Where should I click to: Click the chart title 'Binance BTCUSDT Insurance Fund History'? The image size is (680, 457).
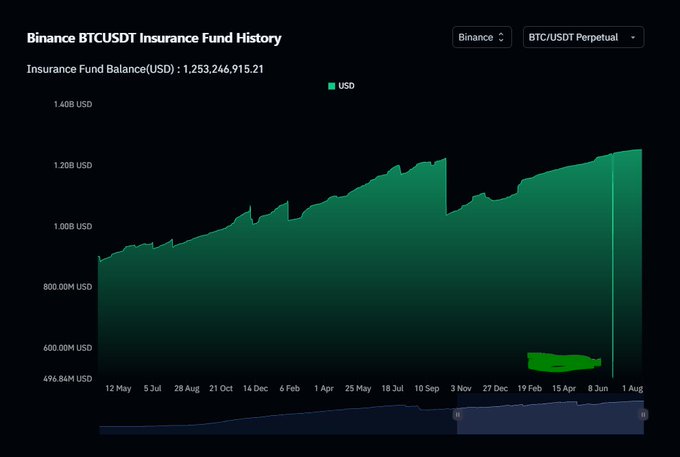(154, 38)
